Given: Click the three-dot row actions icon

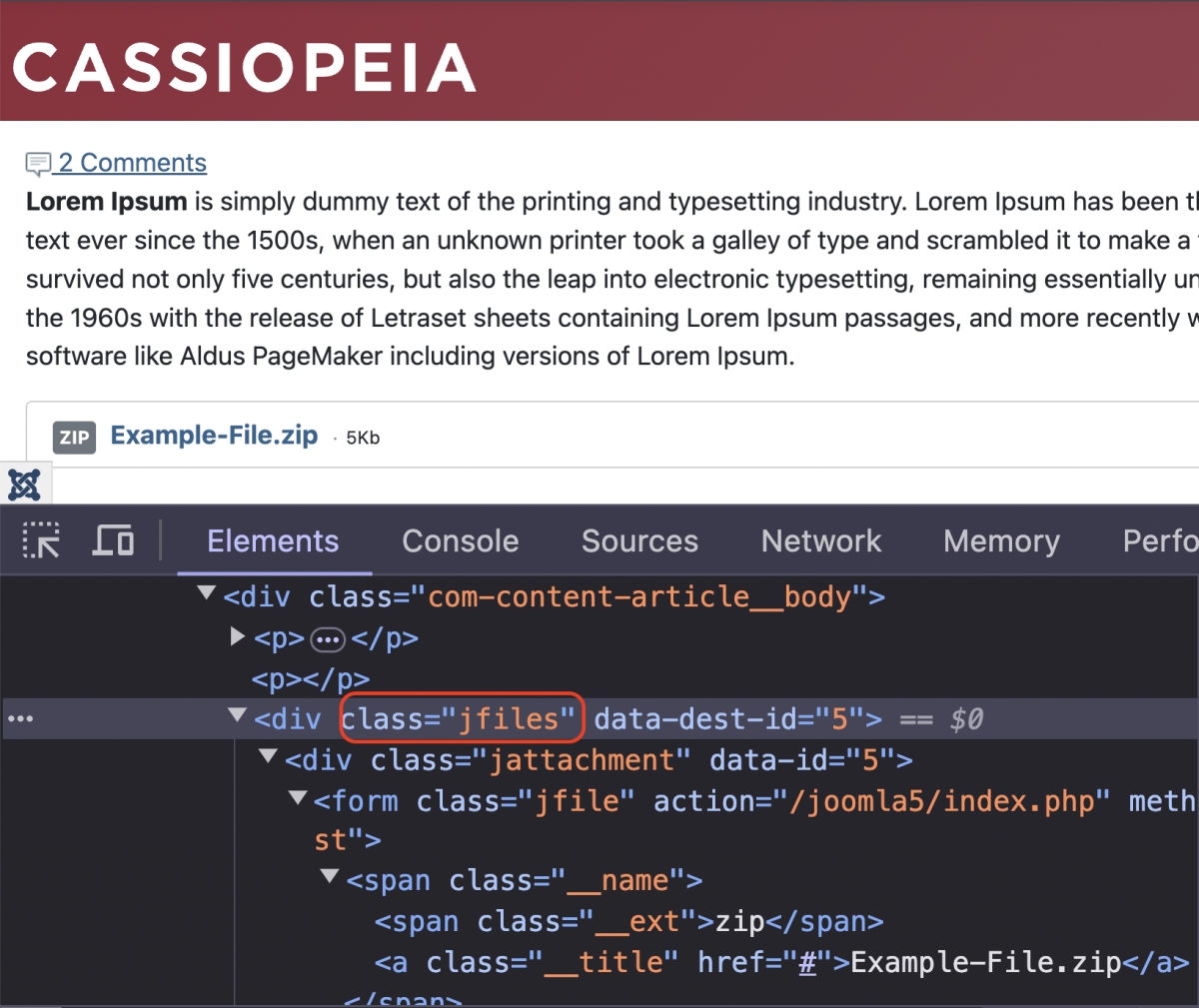Looking at the screenshot, I should pos(20,719).
